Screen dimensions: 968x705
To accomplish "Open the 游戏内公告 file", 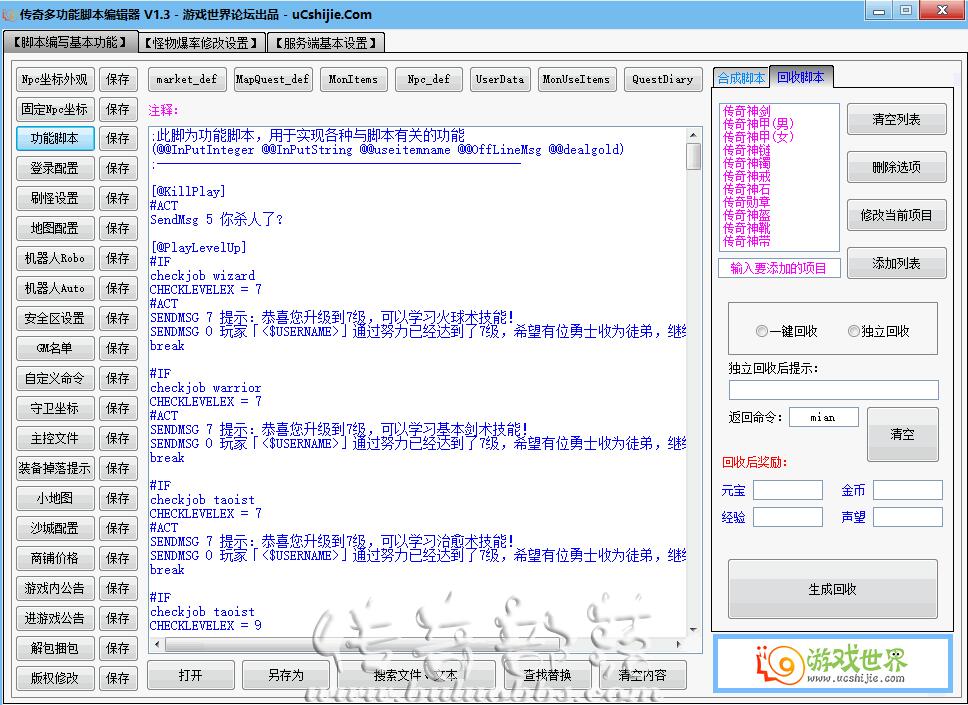I will coord(55,588).
